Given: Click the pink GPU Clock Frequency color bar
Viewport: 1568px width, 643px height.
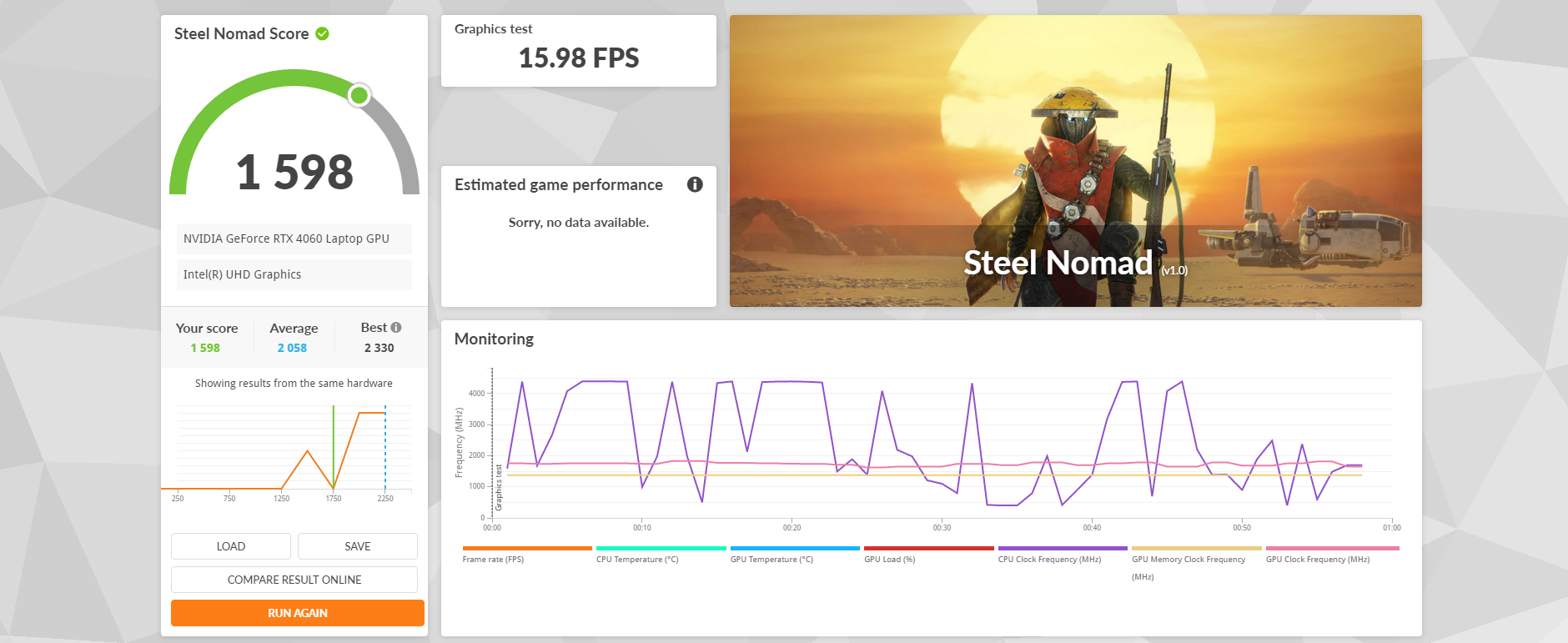Looking at the screenshot, I should (x=1333, y=548).
